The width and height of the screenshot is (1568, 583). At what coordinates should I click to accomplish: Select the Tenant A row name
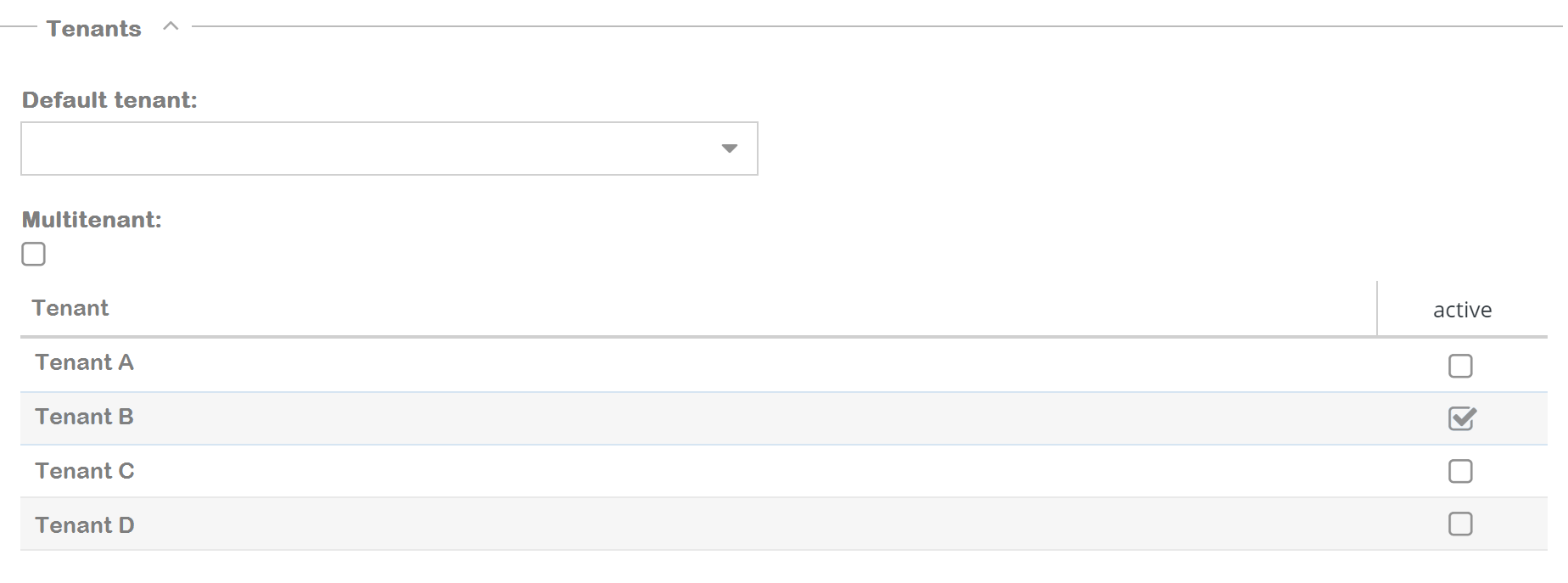pyautogui.click(x=84, y=362)
